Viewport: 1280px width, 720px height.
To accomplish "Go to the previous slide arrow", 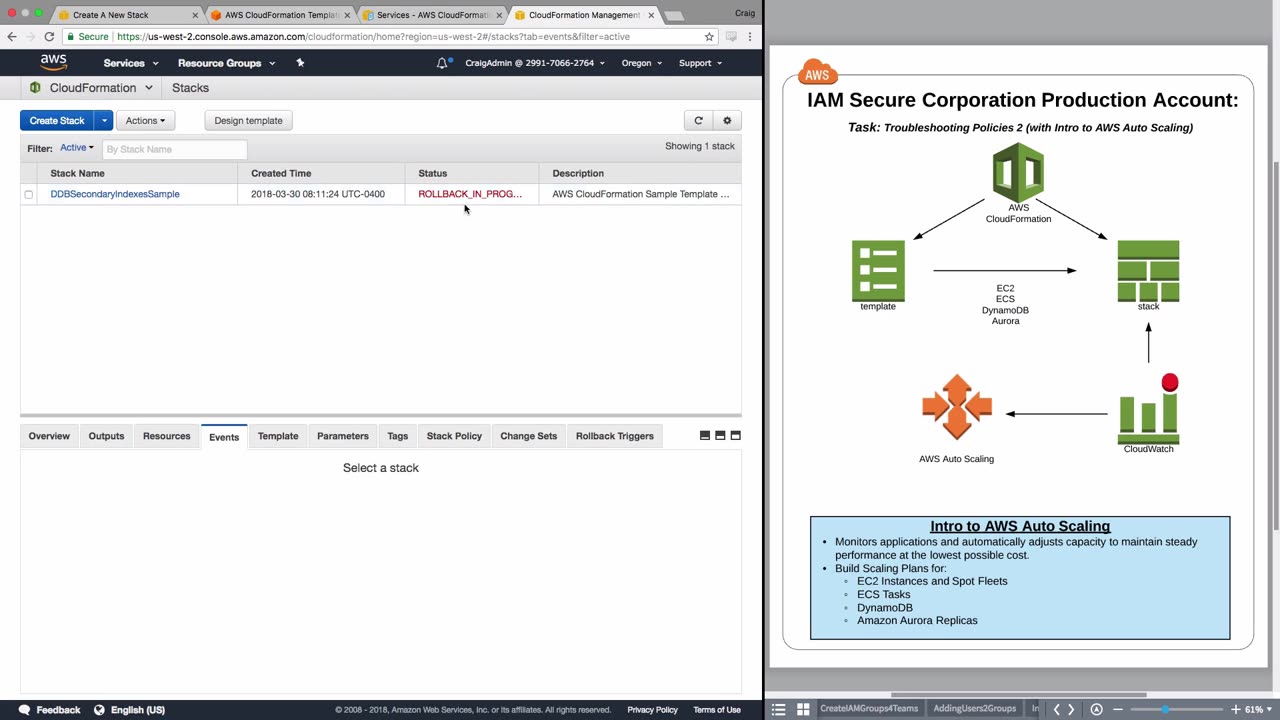I will (1056, 709).
